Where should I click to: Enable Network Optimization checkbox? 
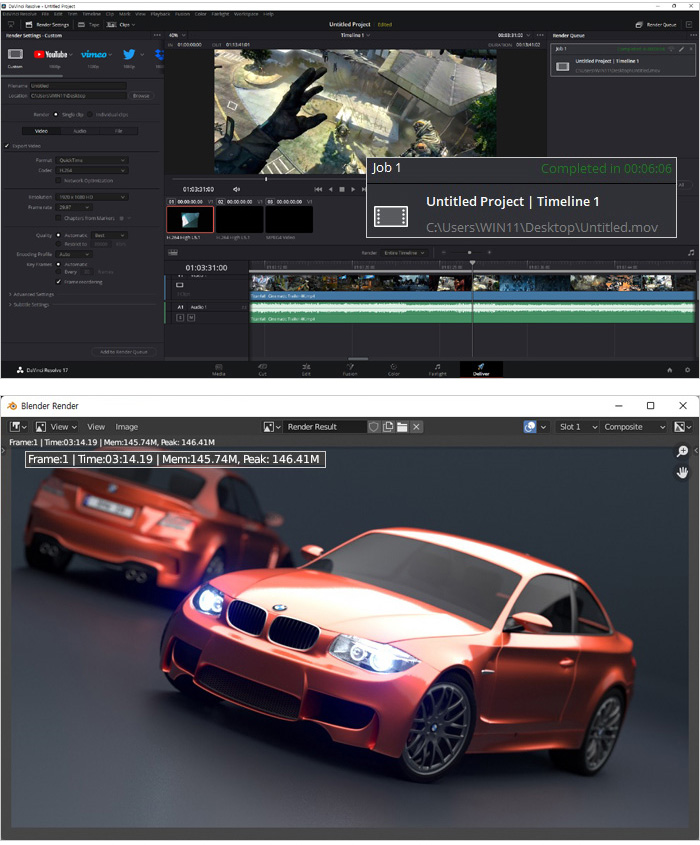[x=59, y=181]
